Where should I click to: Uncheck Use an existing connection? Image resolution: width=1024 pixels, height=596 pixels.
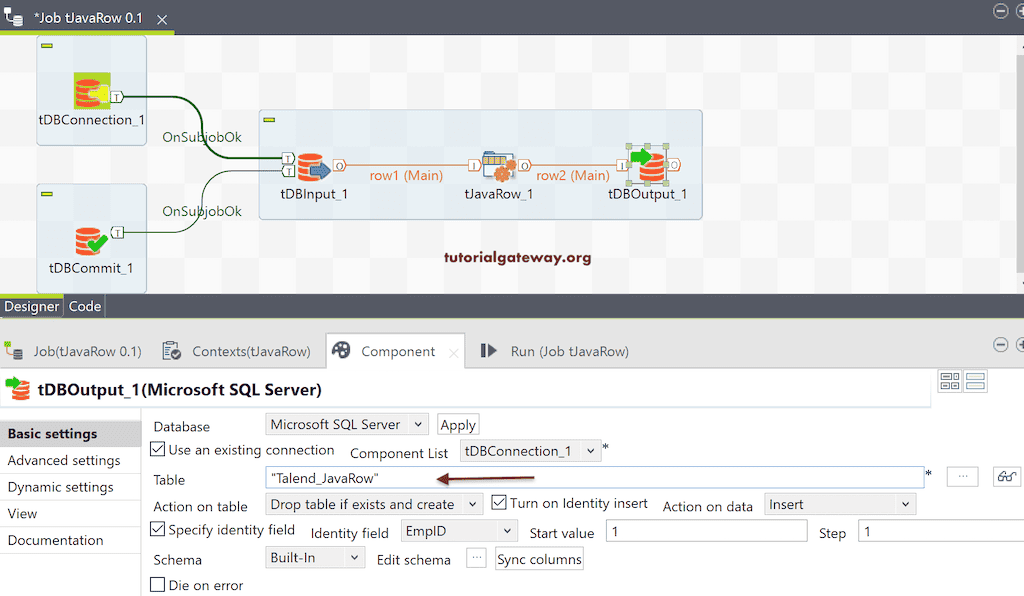tap(157, 450)
